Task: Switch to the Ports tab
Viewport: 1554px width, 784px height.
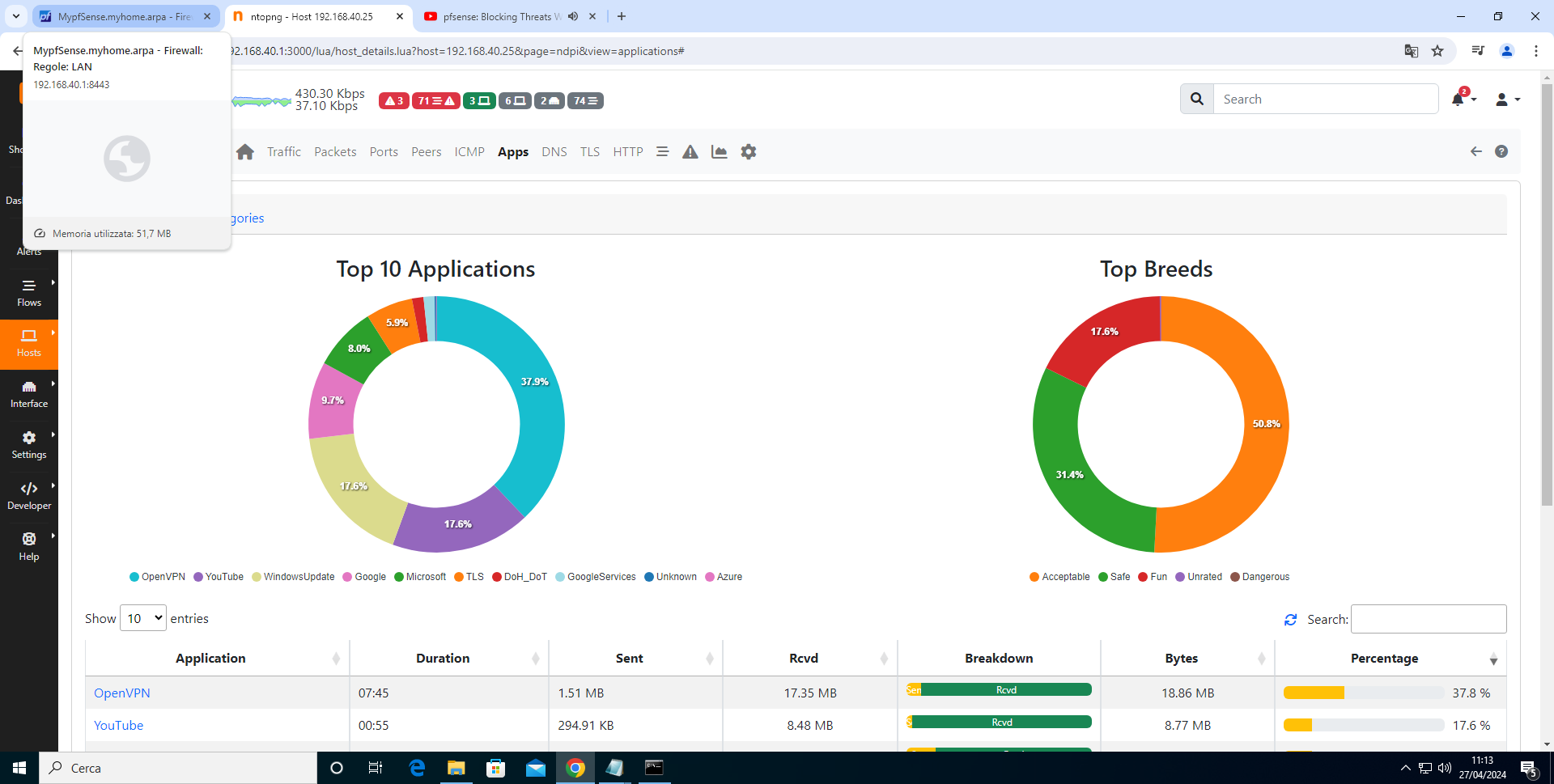Action: tap(384, 151)
